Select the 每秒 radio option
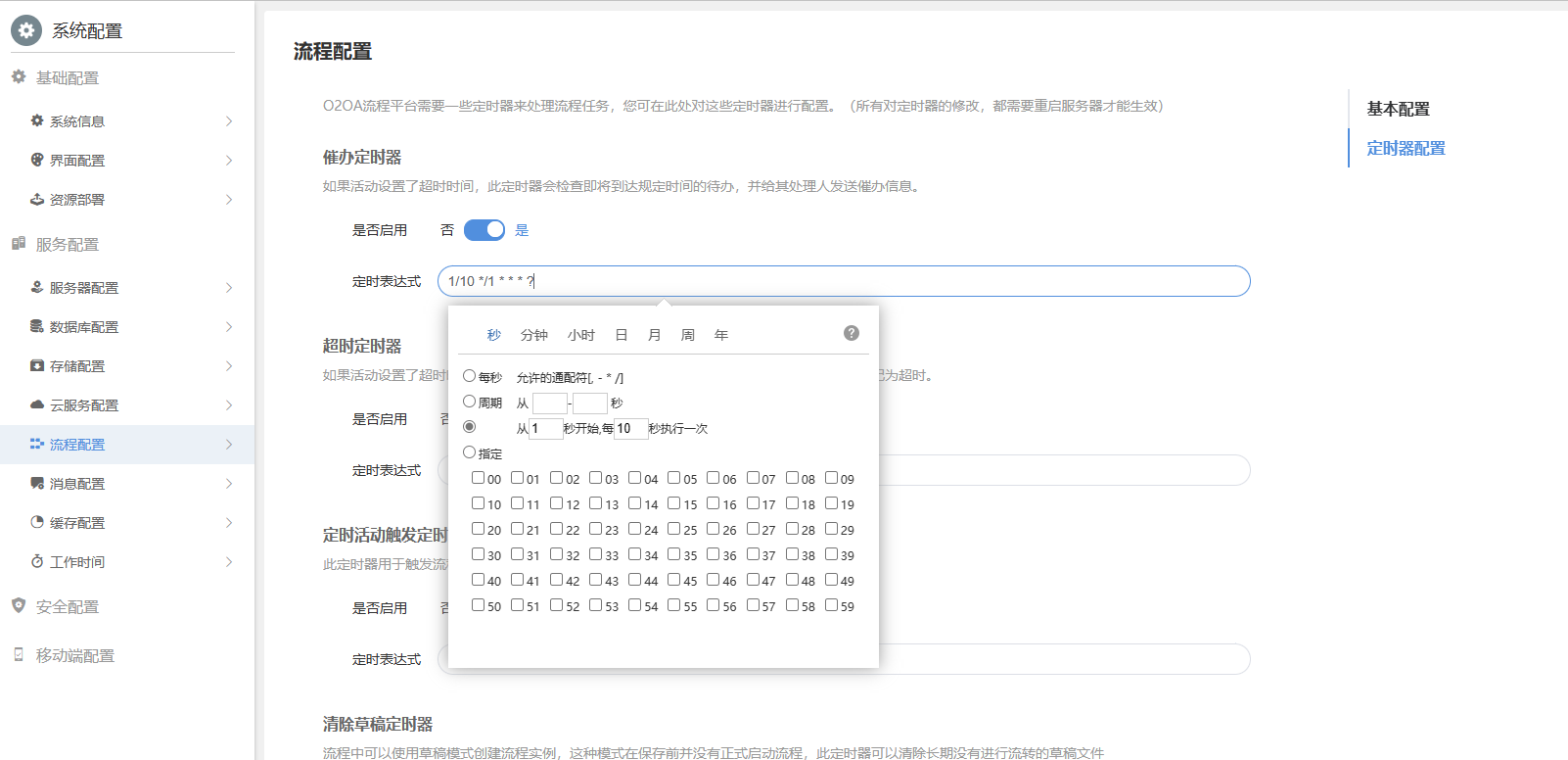 click(470, 376)
